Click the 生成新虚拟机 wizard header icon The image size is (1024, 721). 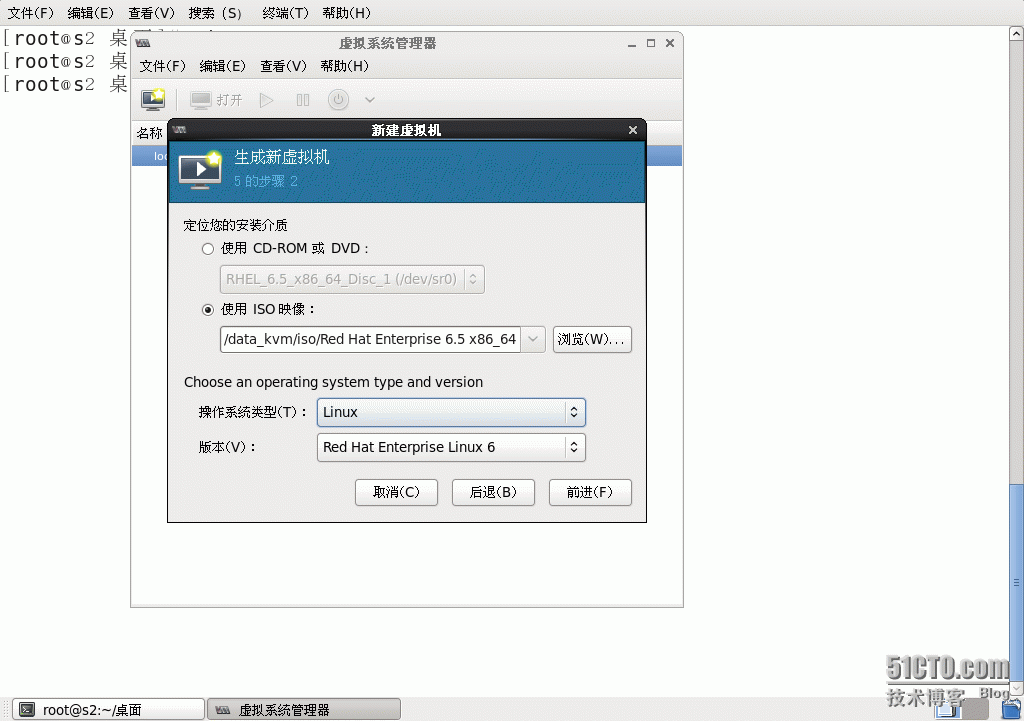click(x=200, y=170)
